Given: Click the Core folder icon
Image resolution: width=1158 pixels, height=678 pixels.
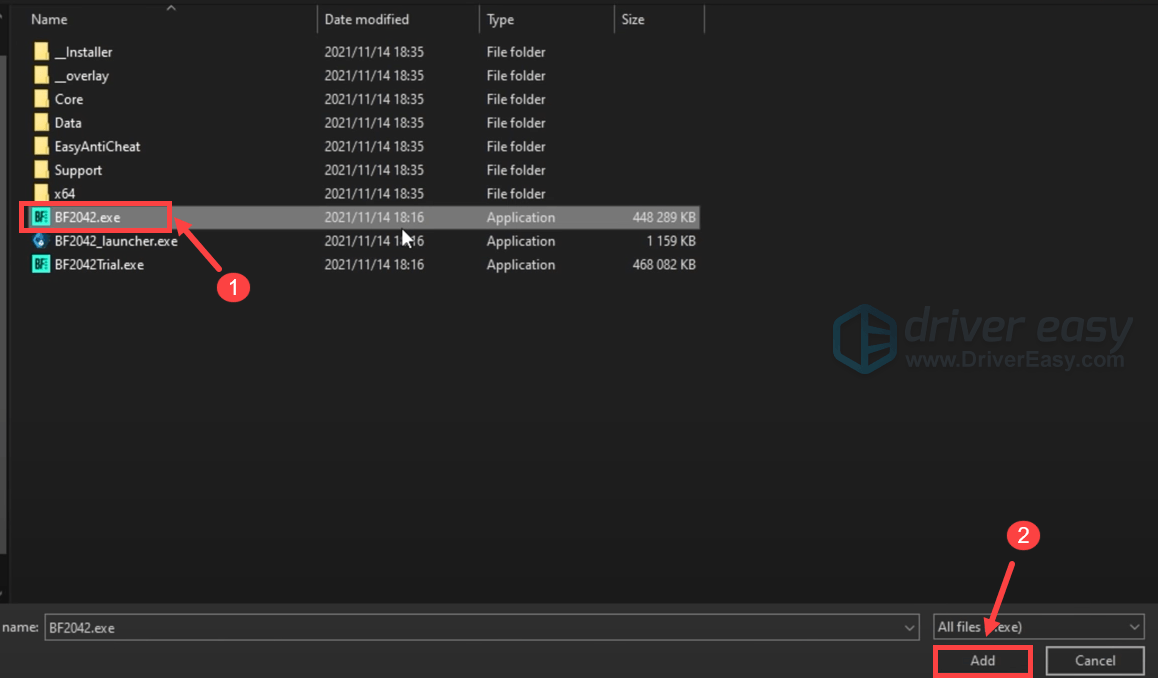Looking at the screenshot, I should click(41, 99).
